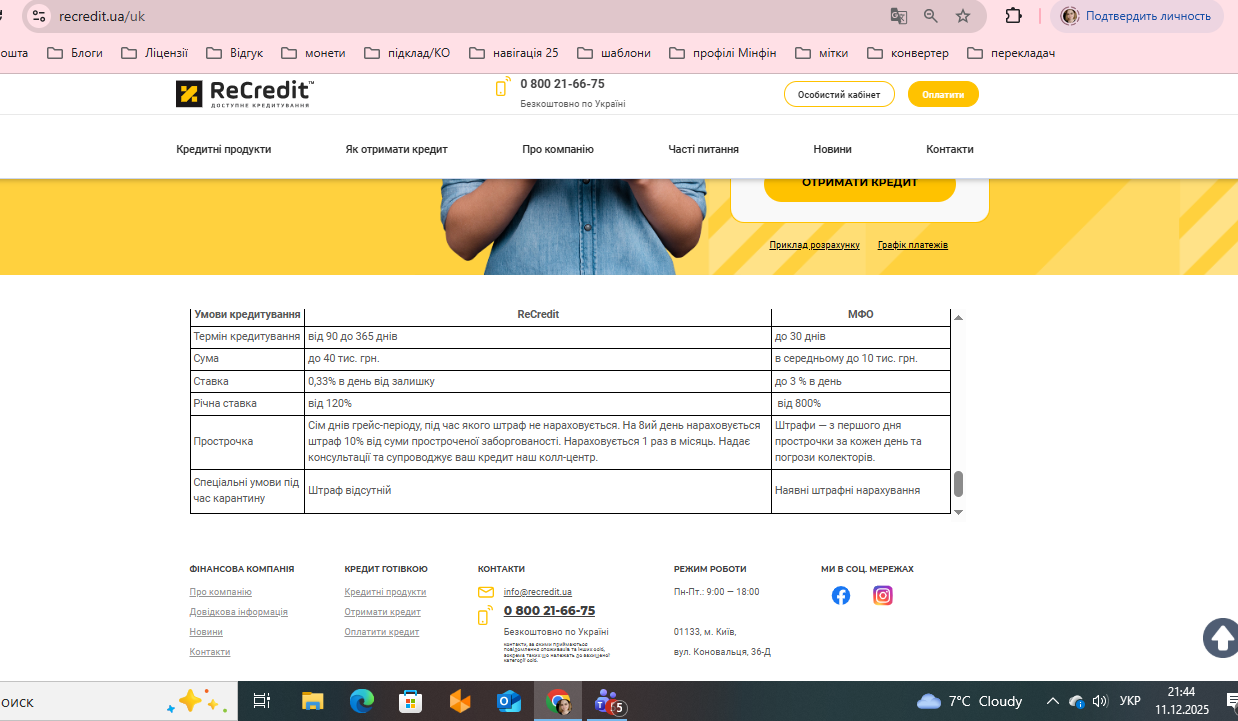This screenshot has height=721, width=1238.
Task: Click the table's vertical scrollbar thumb
Action: point(958,484)
